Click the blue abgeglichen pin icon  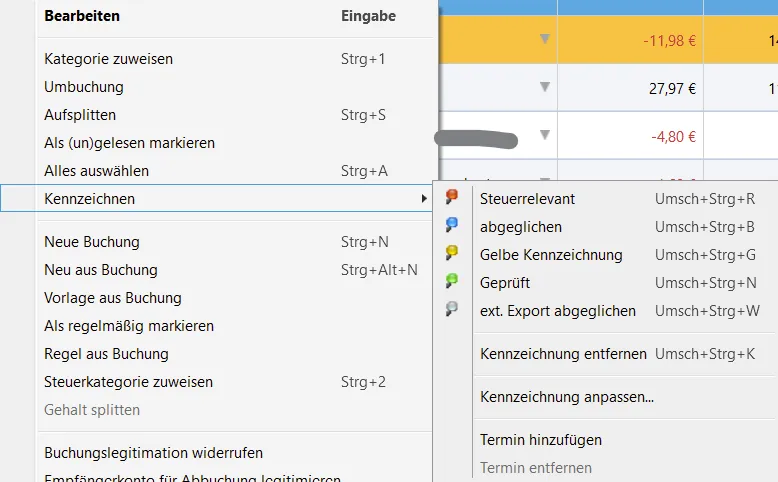tap(452, 226)
